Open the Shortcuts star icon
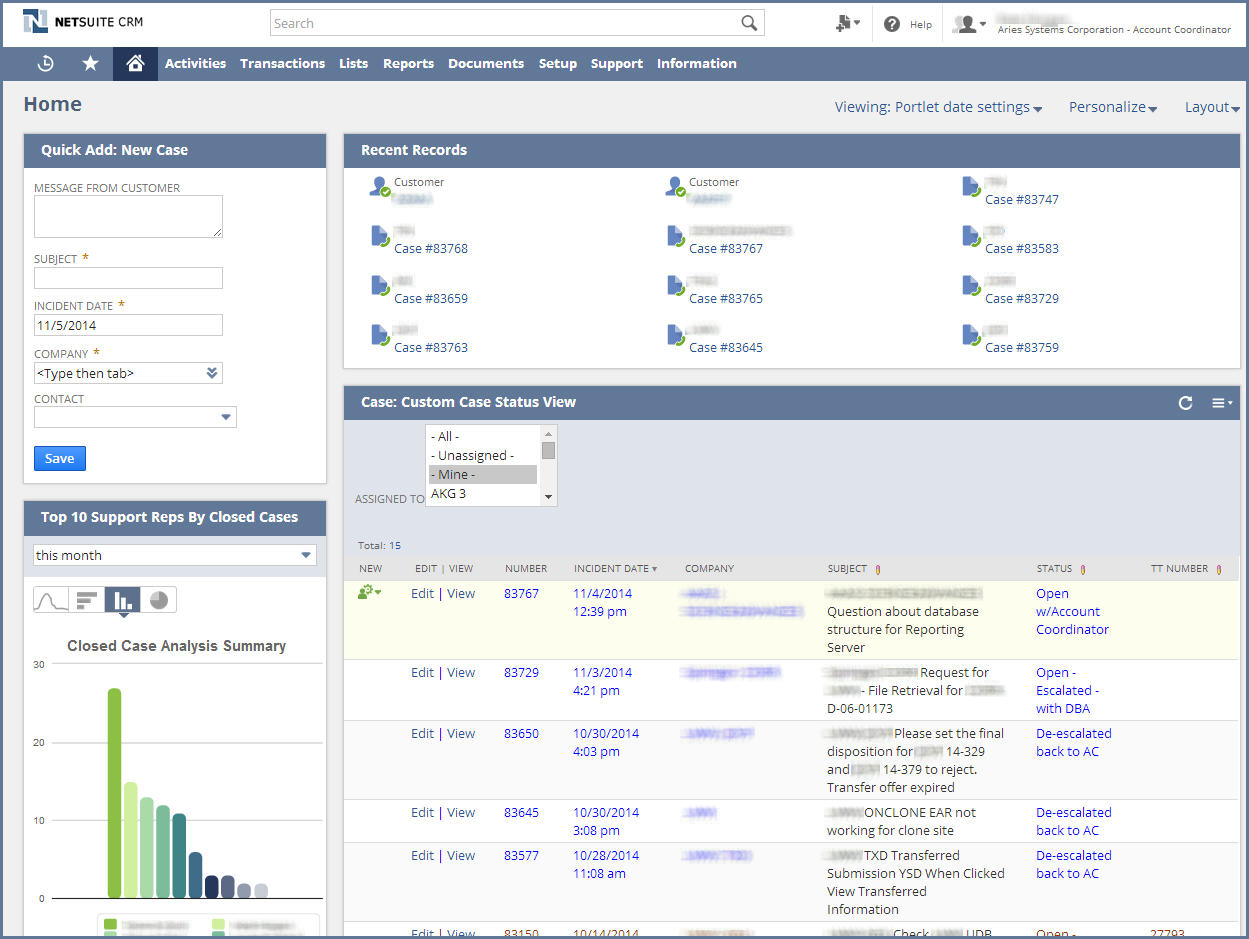The height and width of the screenshot is (939, 1249). (x=90, y=64)
